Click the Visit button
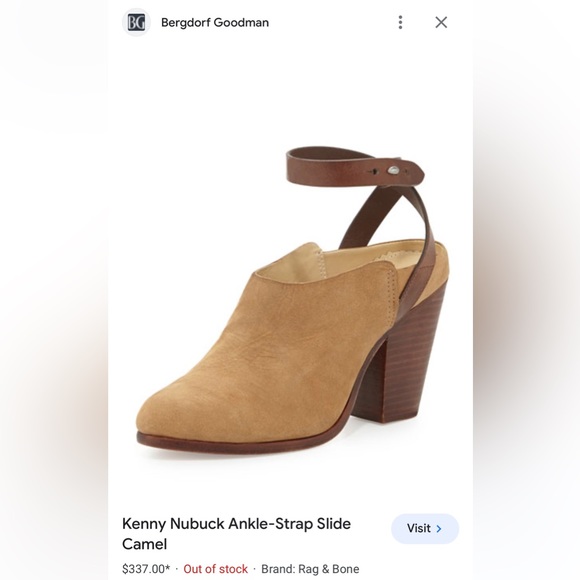 [x=425, y=529]
